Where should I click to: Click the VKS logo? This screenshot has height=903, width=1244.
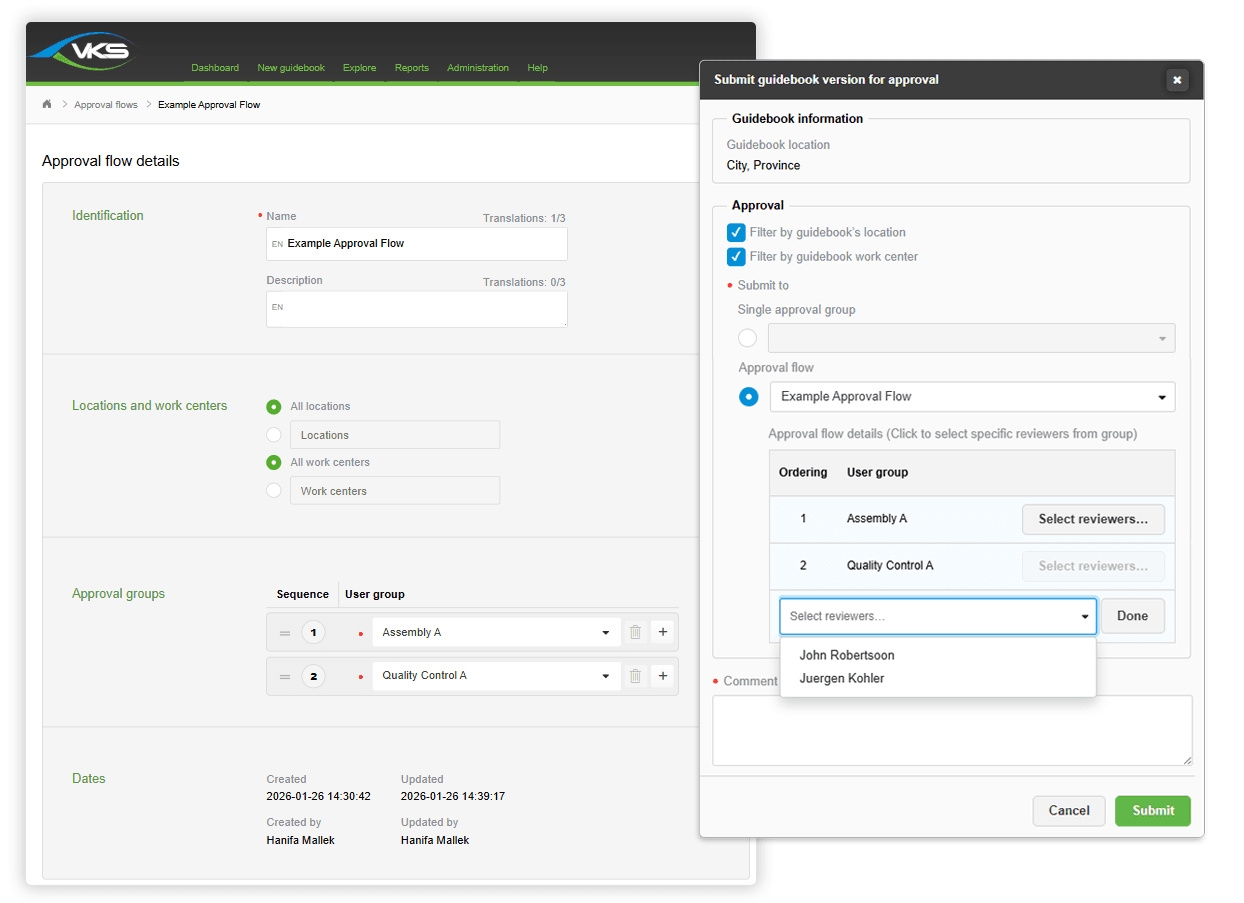coord(82,51)
